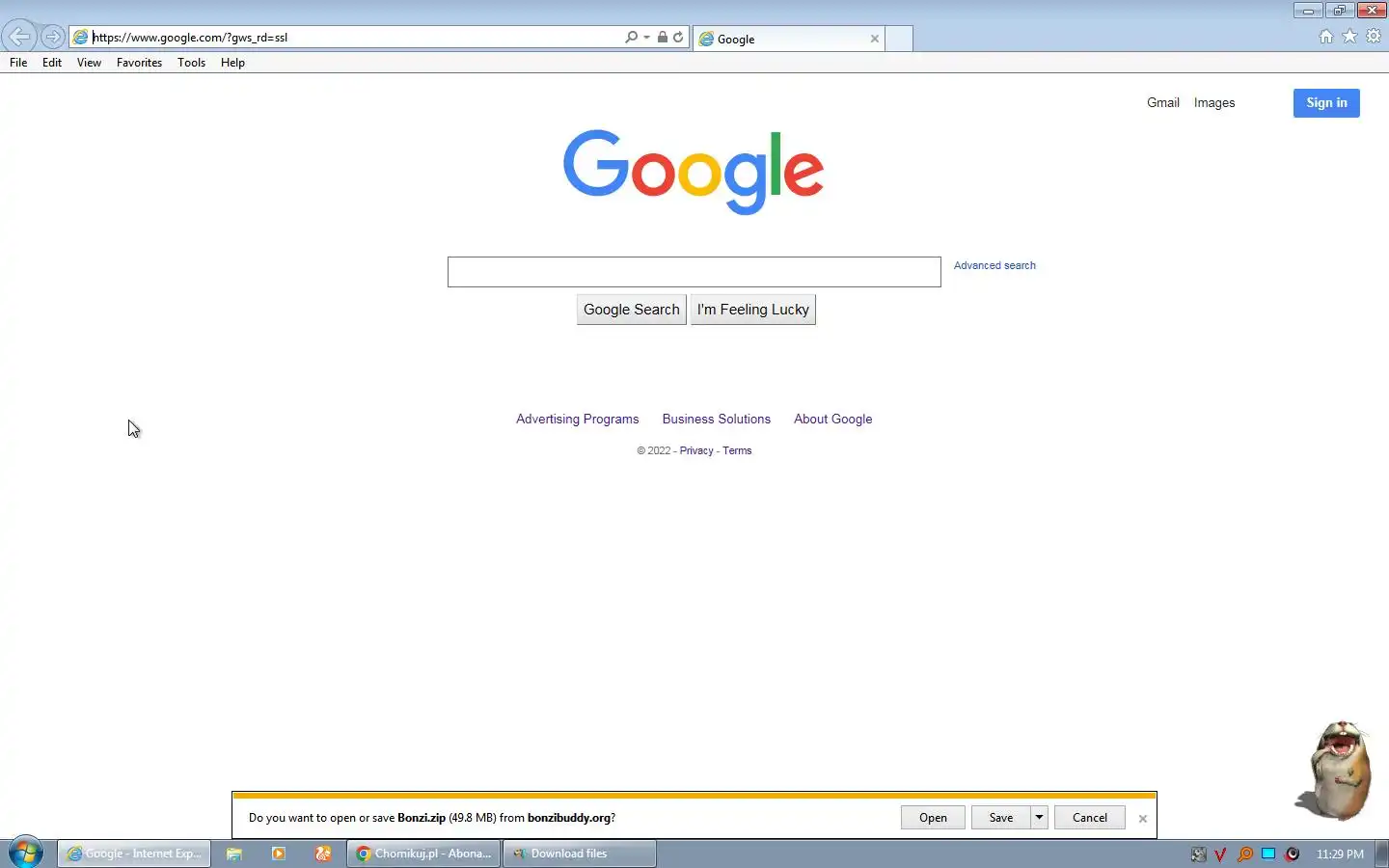This screenshot has height=868, width=1389.
Task: Select the Google browser tab
Action: [x=789, y=39]
